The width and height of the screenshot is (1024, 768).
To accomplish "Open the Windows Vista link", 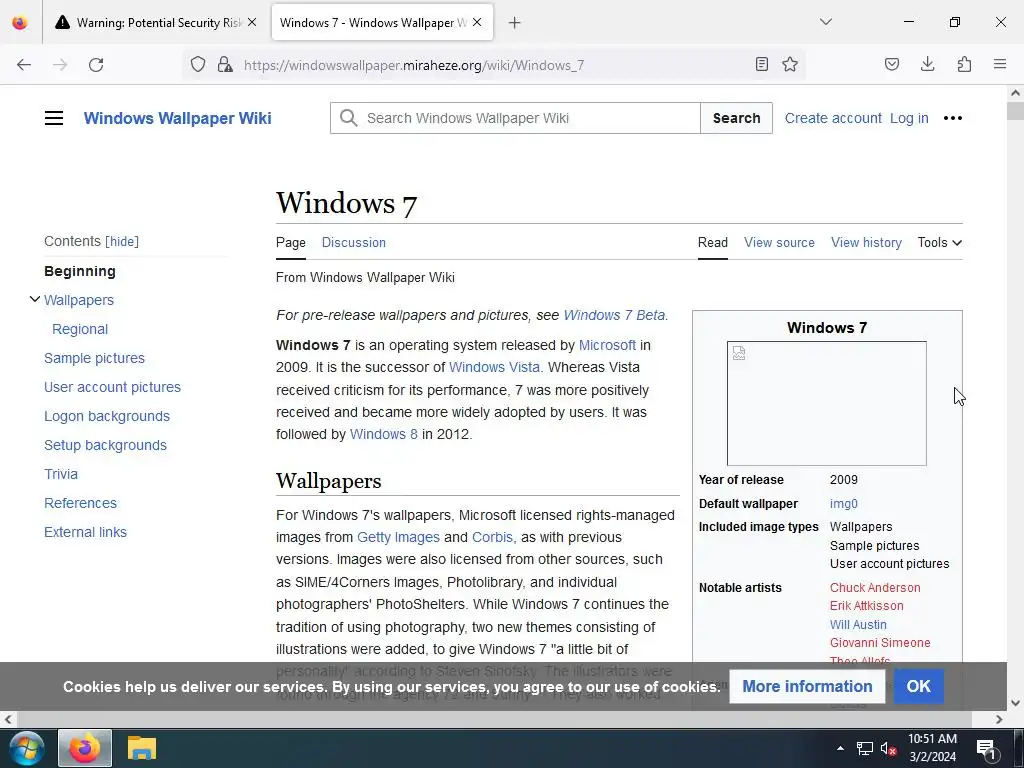I will (x=494, y=367).
